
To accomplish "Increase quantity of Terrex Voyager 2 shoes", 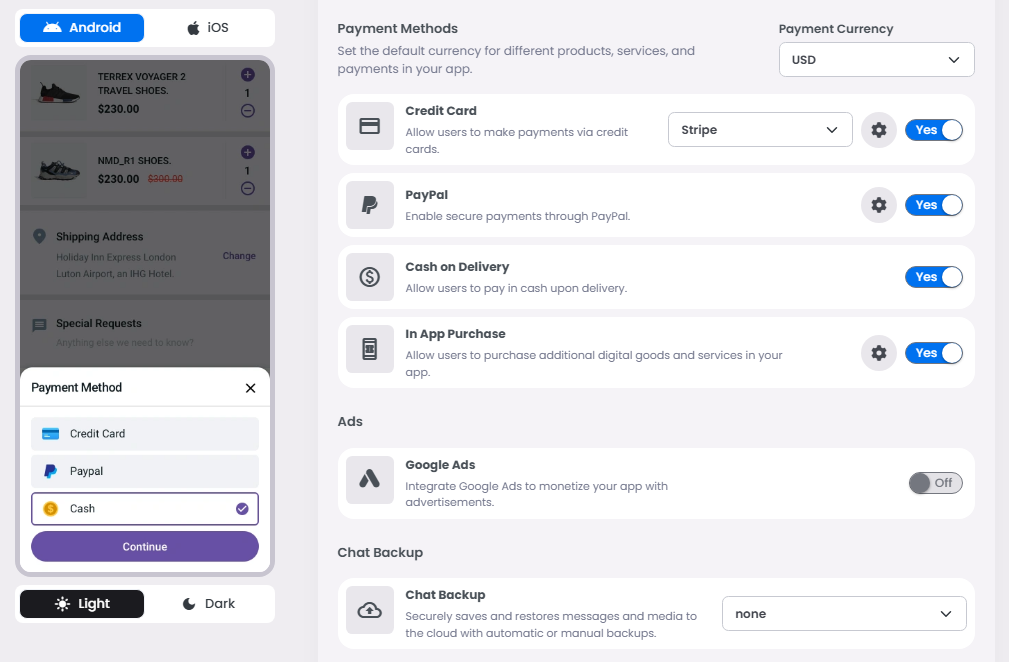I will point(248,75).
